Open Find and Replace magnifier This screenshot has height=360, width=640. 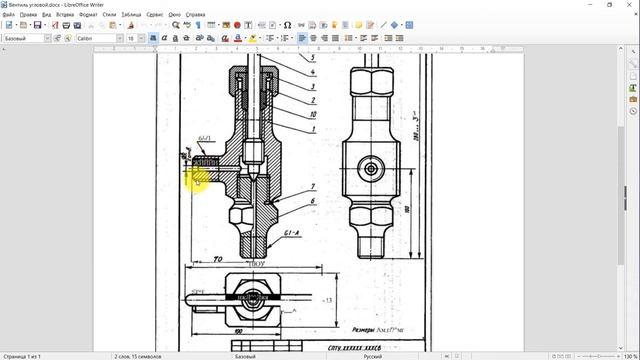pyautogui.click(x=176, y=25)
